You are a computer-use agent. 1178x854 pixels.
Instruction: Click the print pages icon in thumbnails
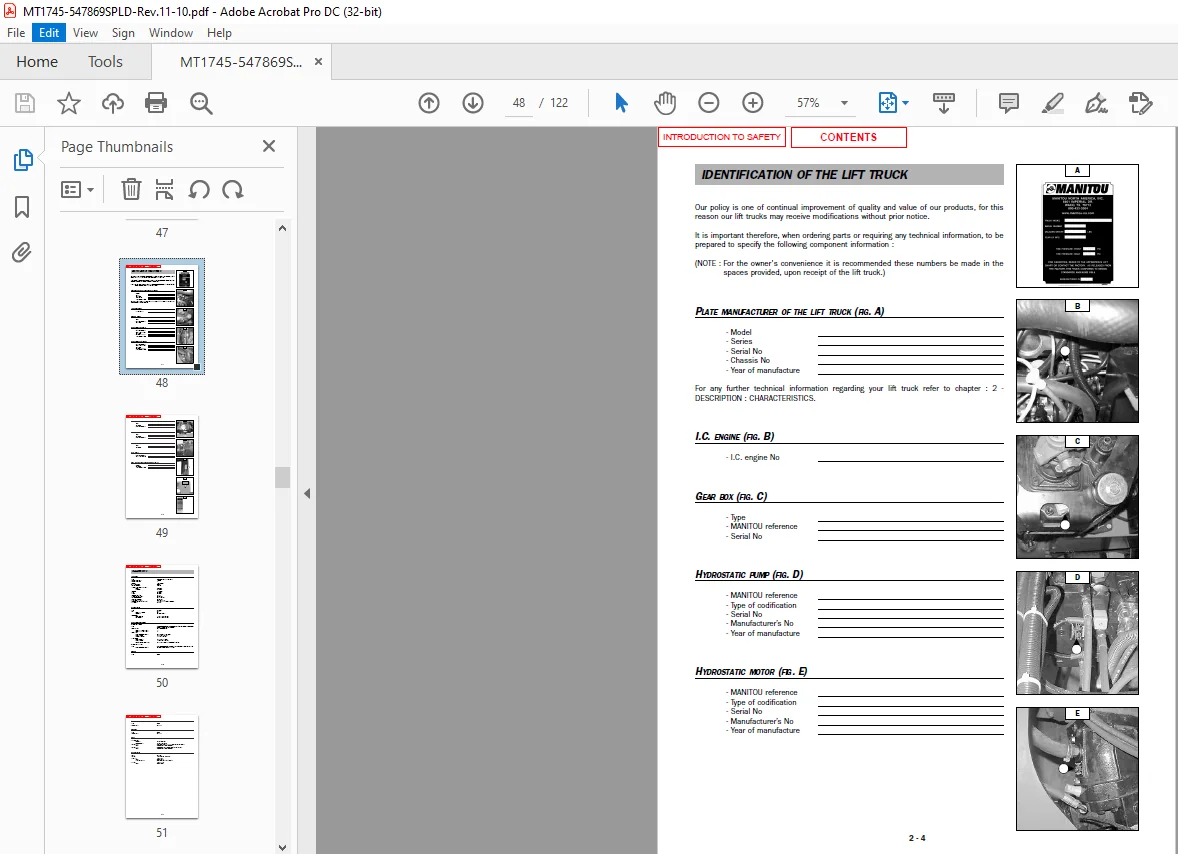point(165,189)
